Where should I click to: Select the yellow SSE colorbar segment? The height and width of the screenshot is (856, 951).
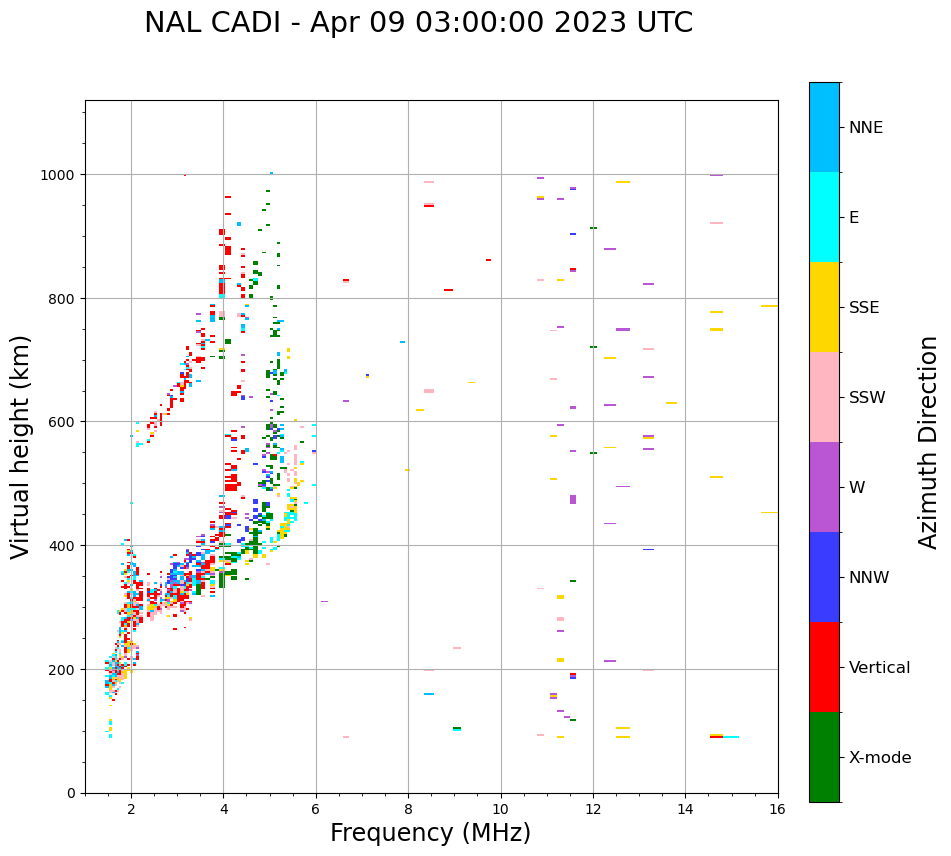pos(824,307)
